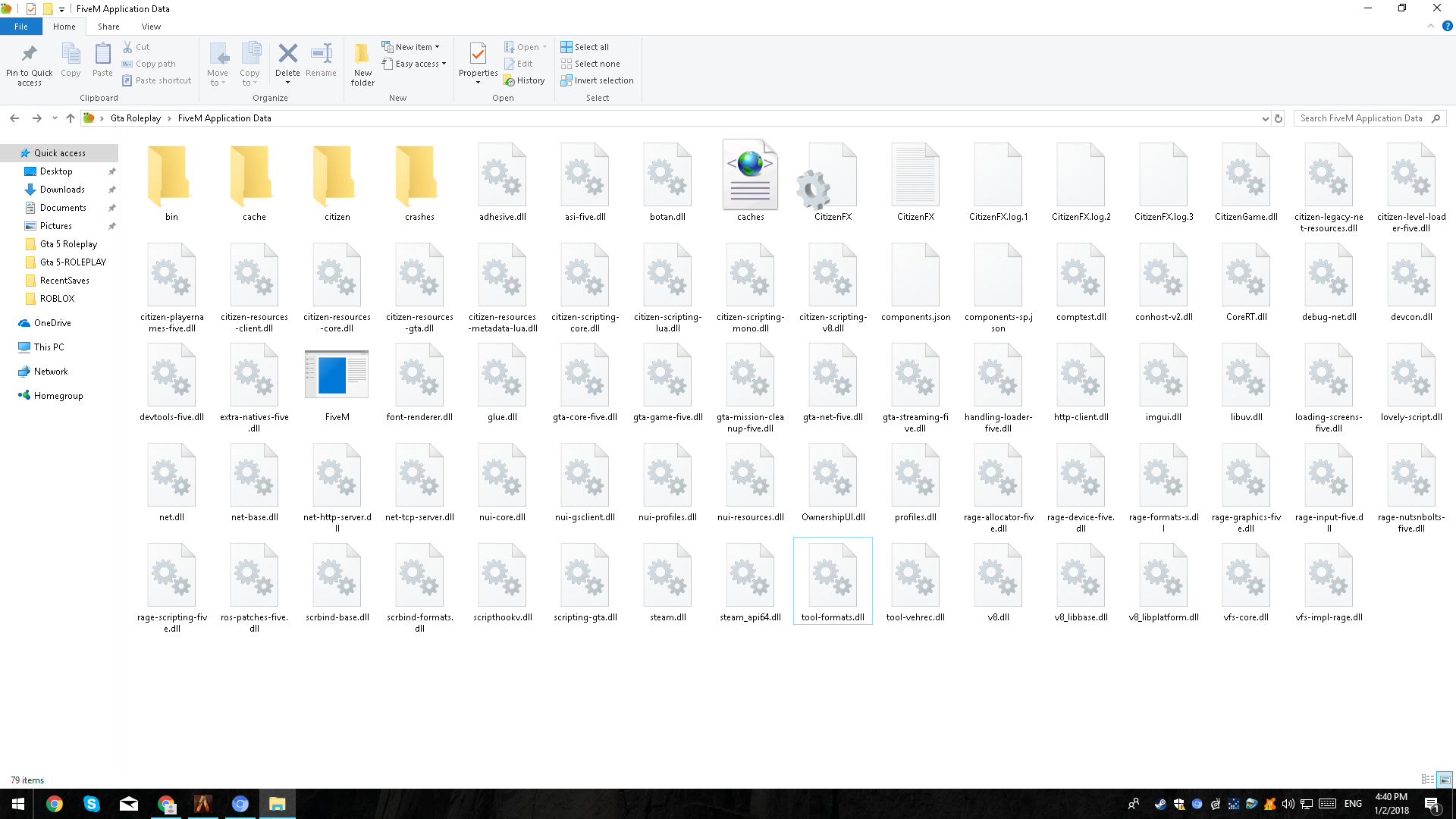
Task: Switch to details view layout icon
Action: click(x=1428, y=780)
